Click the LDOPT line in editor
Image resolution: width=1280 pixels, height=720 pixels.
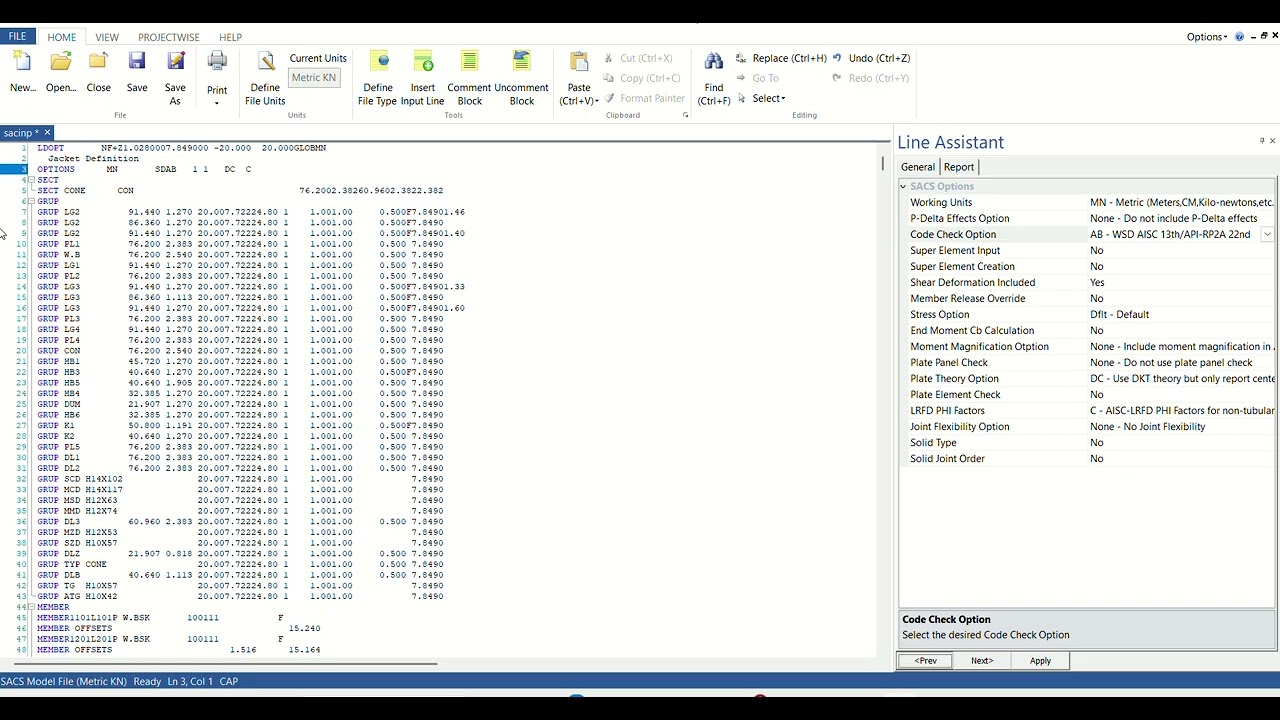point(182,148)
